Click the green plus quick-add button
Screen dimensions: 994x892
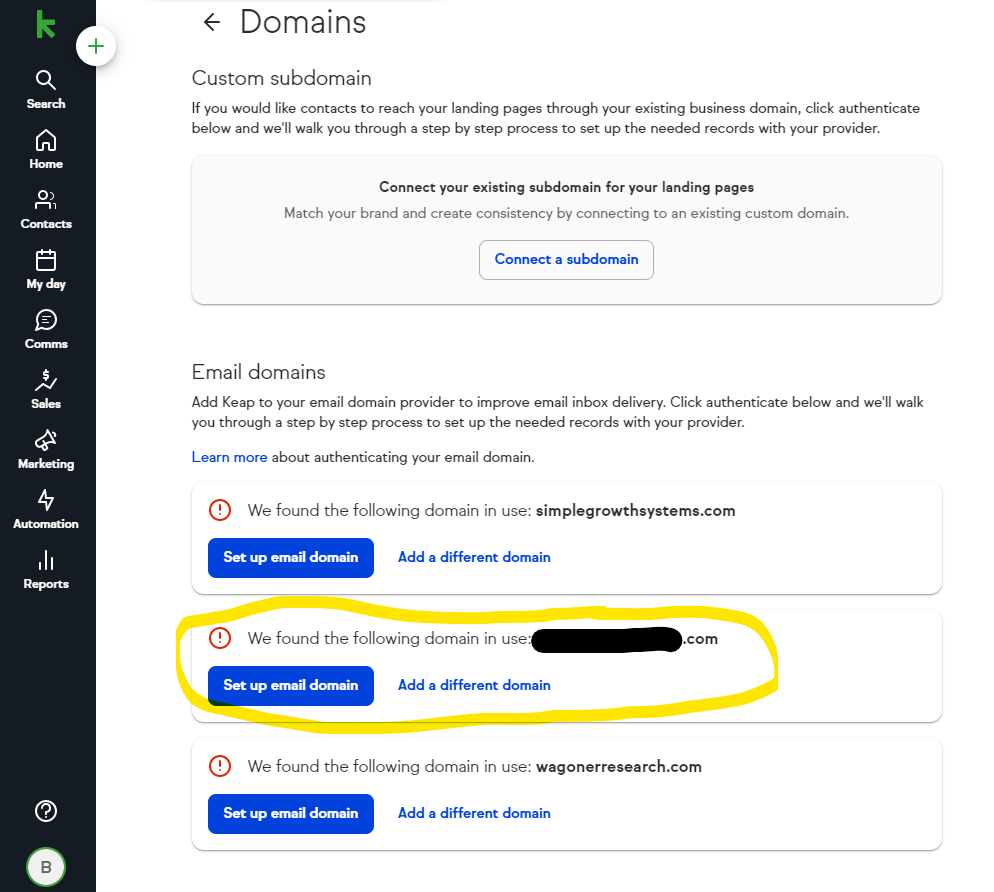click(x=96, y=46)
